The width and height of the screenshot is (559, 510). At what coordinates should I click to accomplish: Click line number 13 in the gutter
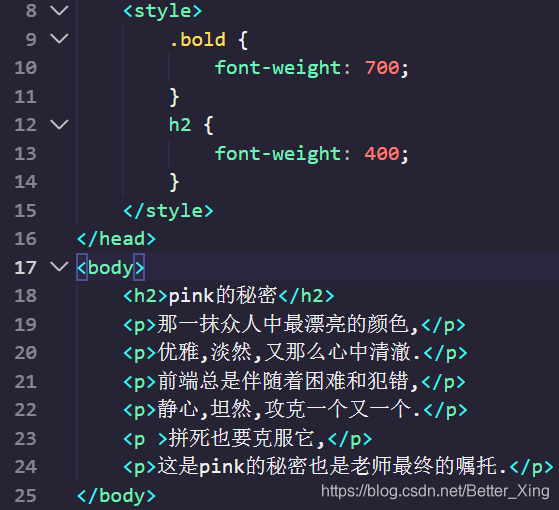click(26, 154)
